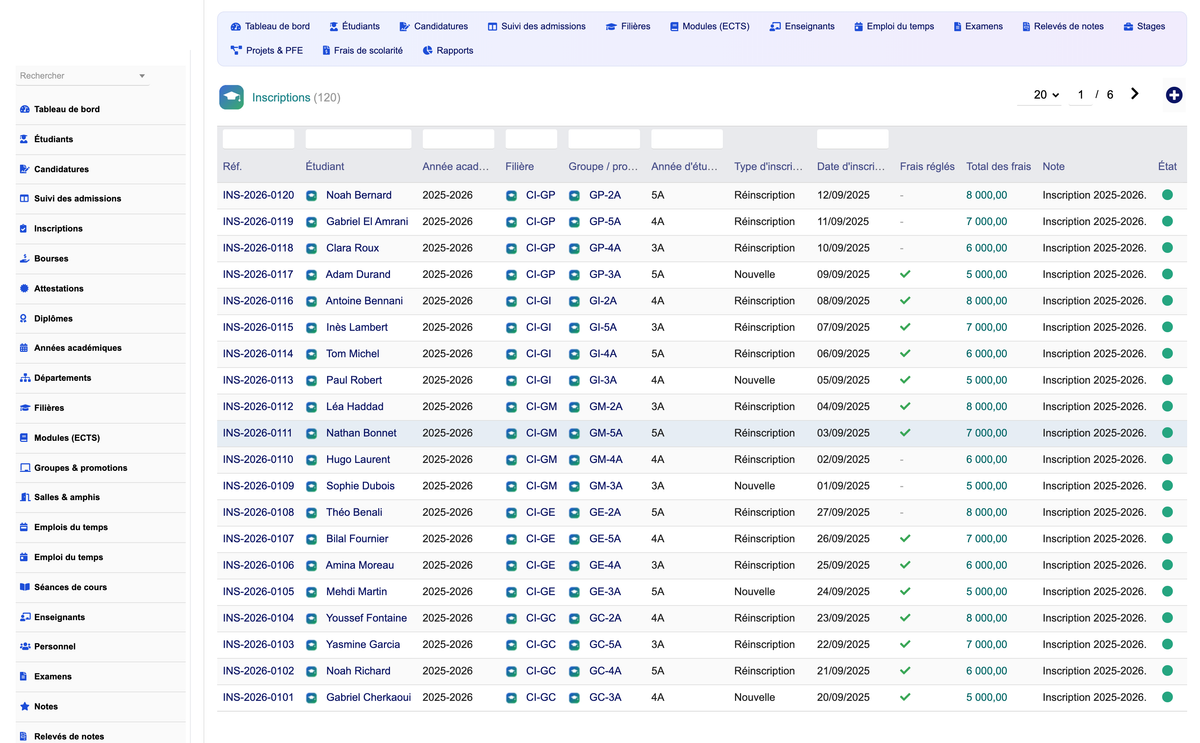Click the Inscriptions graduation cap header icon

[x=232, y=97]
